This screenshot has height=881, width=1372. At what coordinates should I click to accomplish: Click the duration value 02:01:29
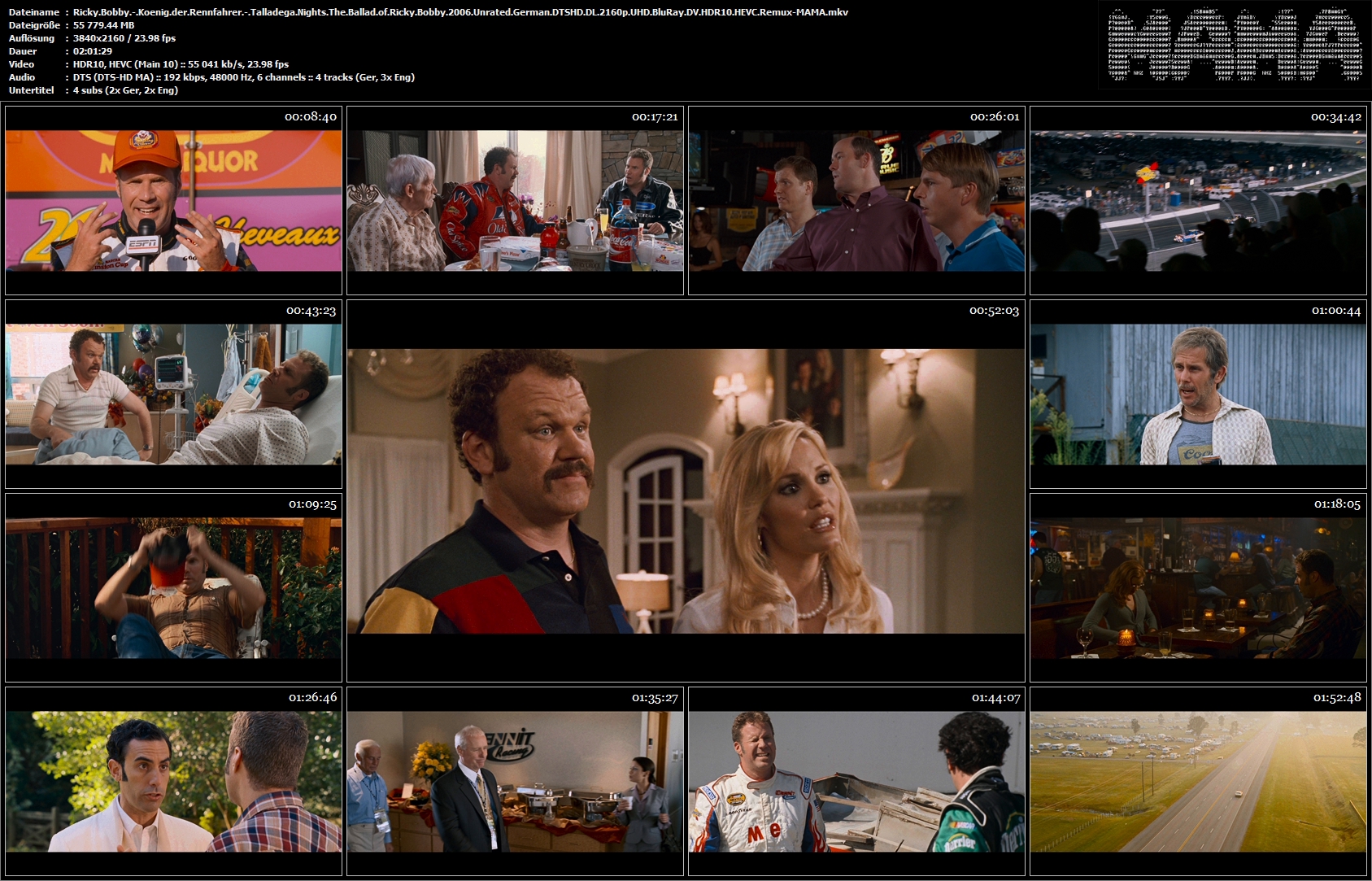tap(93, 51)
